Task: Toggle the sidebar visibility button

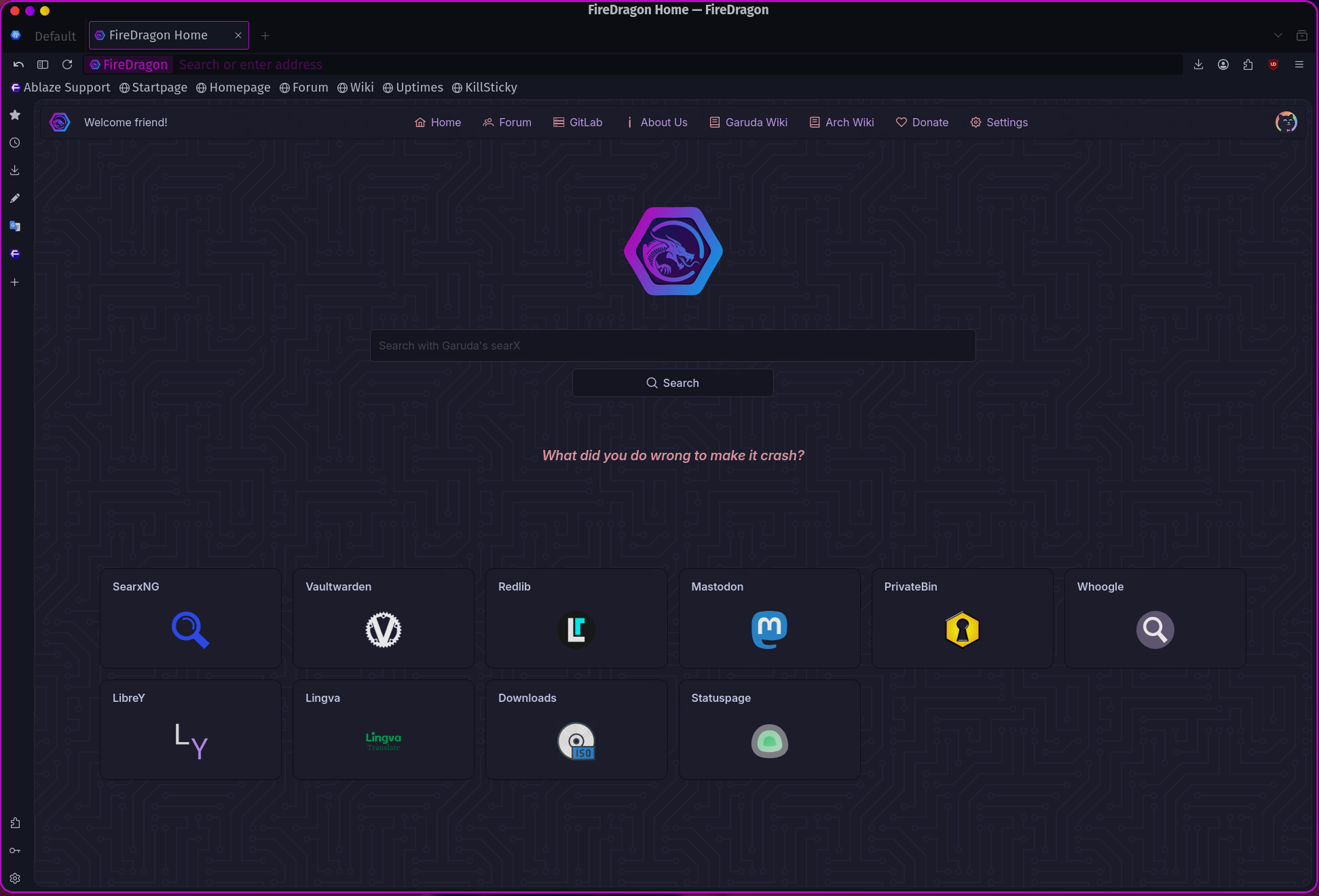Action: point(43,64)
